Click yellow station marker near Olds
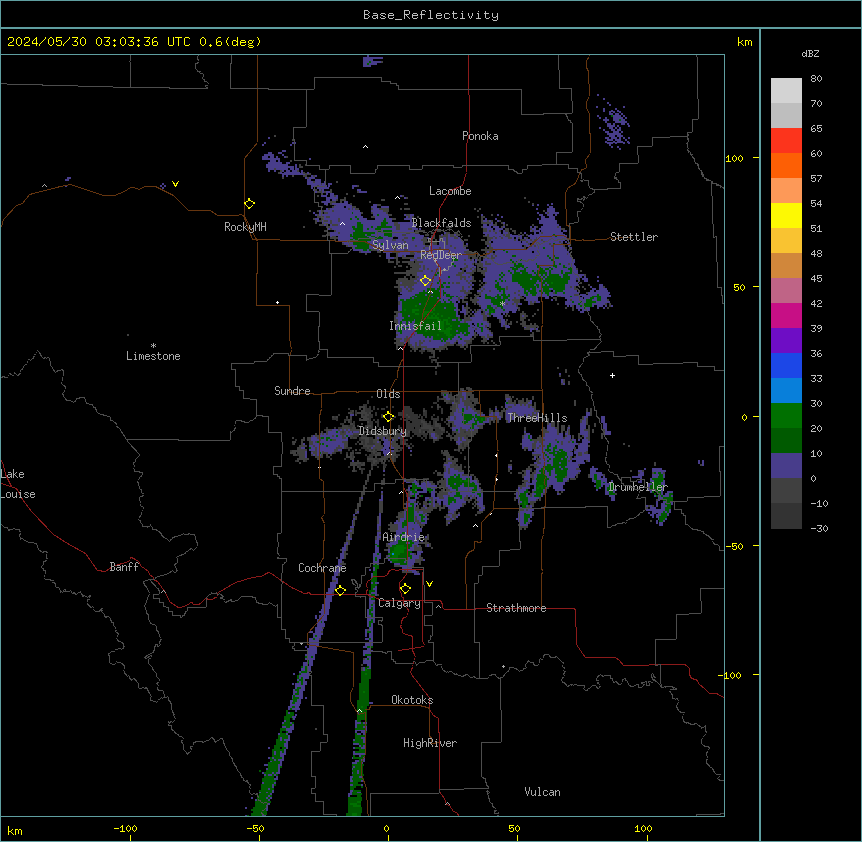Image resolution: width=862 pixels, height=842 pixels. [389, 417]
